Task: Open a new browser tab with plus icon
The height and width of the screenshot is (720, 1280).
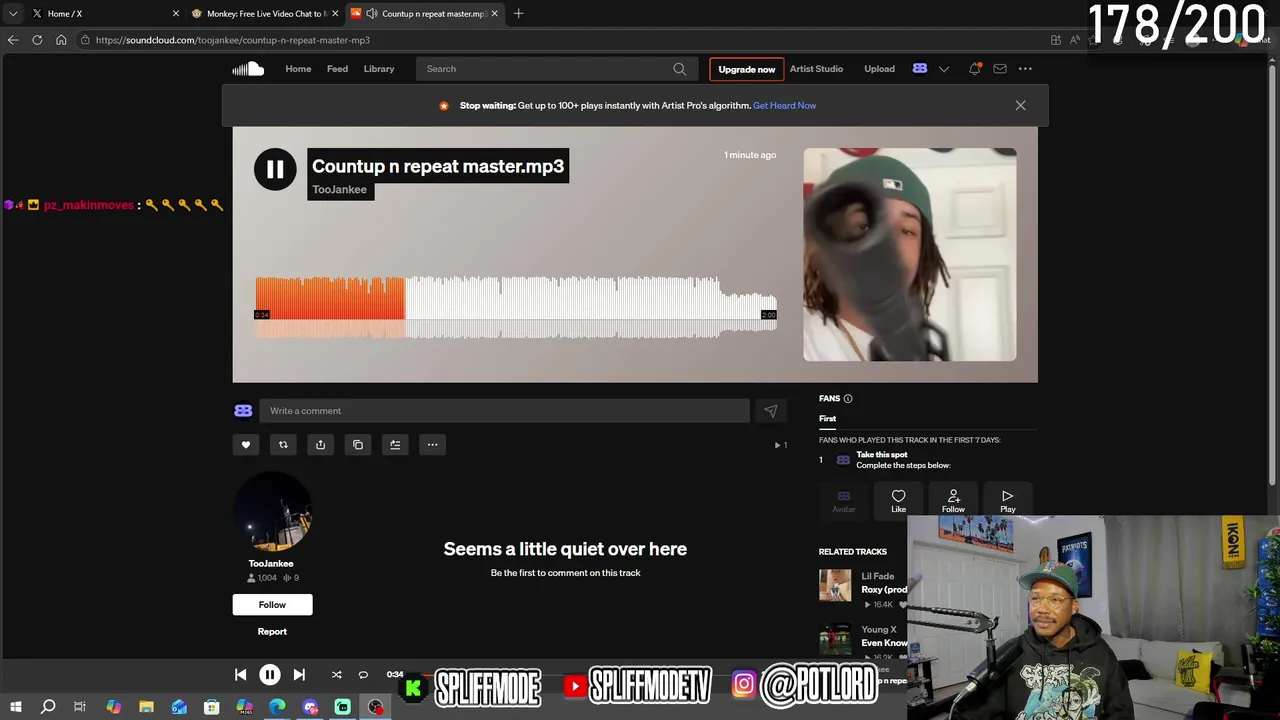Action: 518,14
